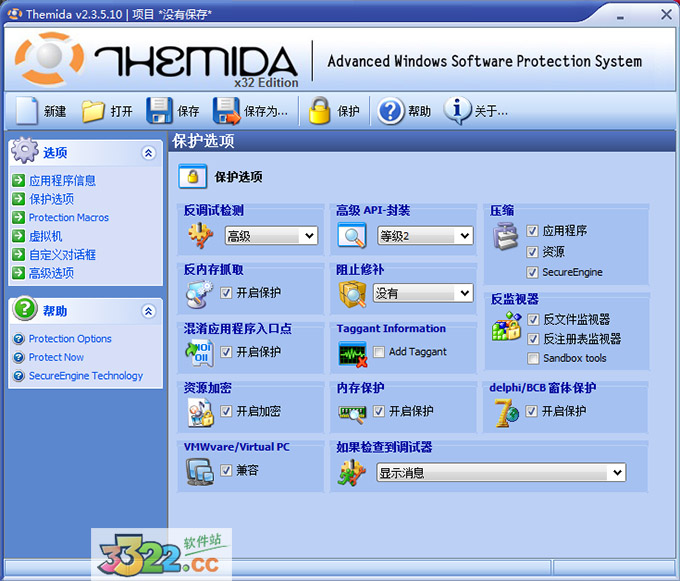Open Protect Now help link
Viewport: 680px width, 581px height.
click(x=56, y=357)
